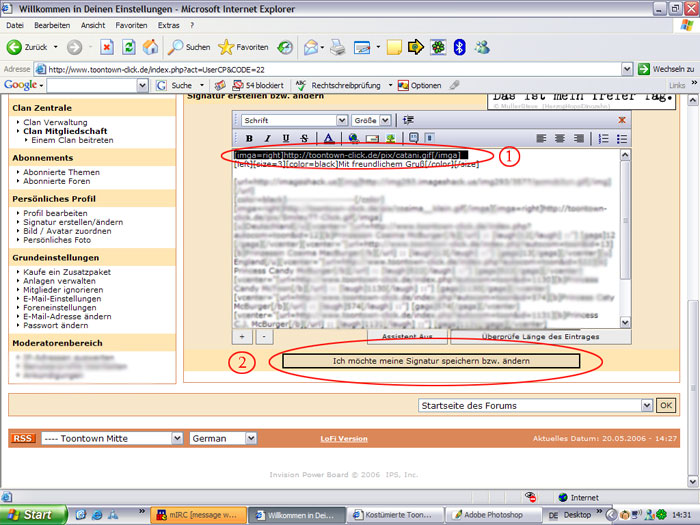Click Ich möchte meine Signatur speichern button
Viewport: 700px width, 525px height.
pos(431,361)
